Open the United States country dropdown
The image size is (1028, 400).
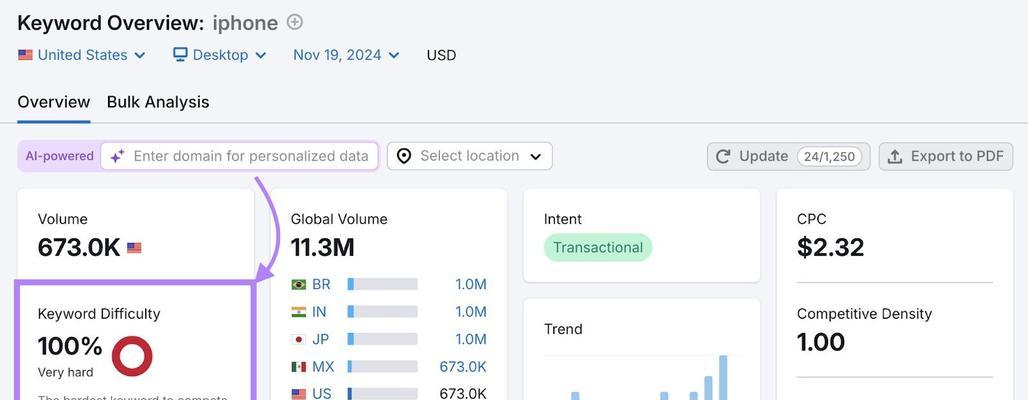82,55
